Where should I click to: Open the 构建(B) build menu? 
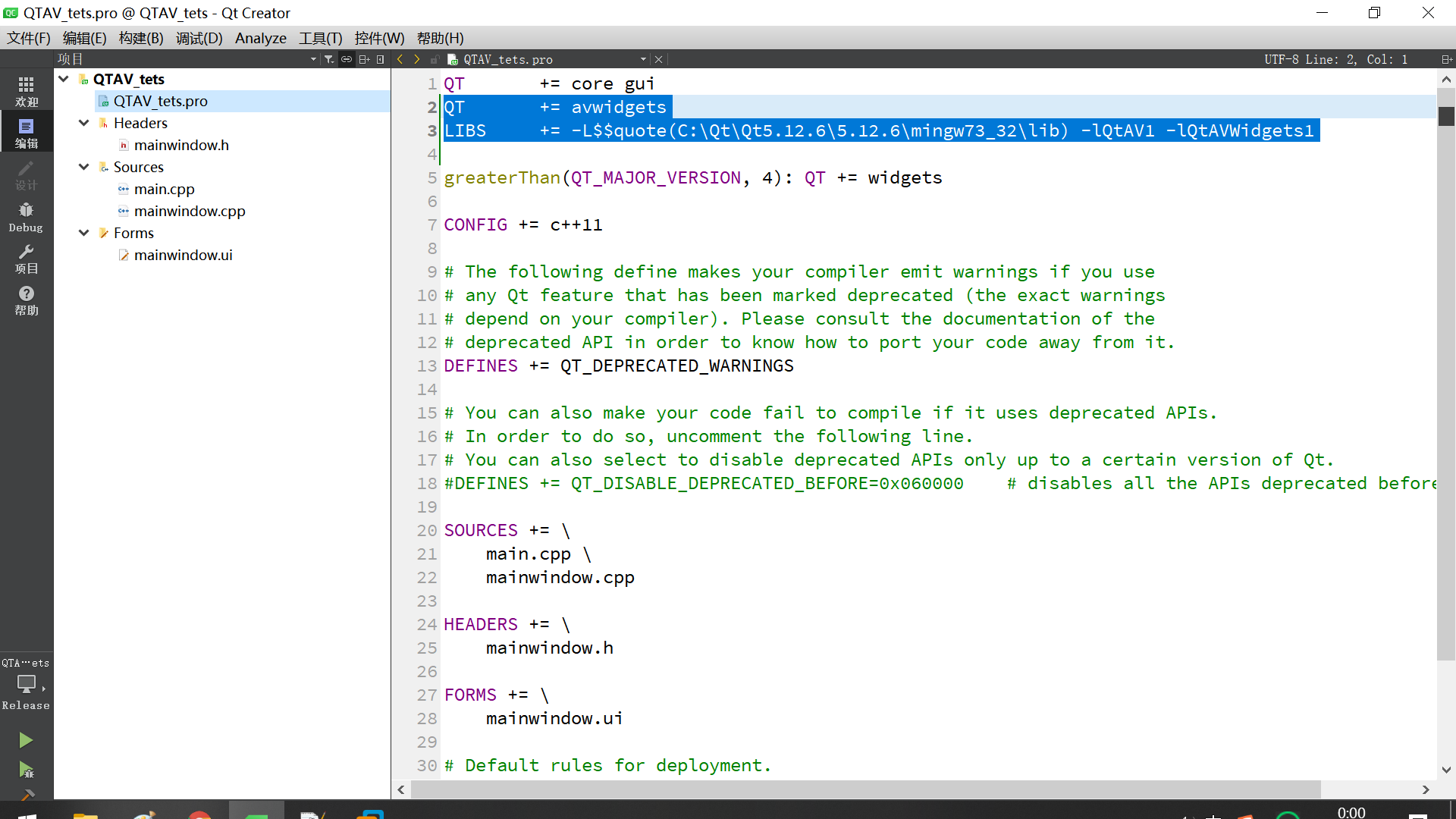(x=141, y=38)
